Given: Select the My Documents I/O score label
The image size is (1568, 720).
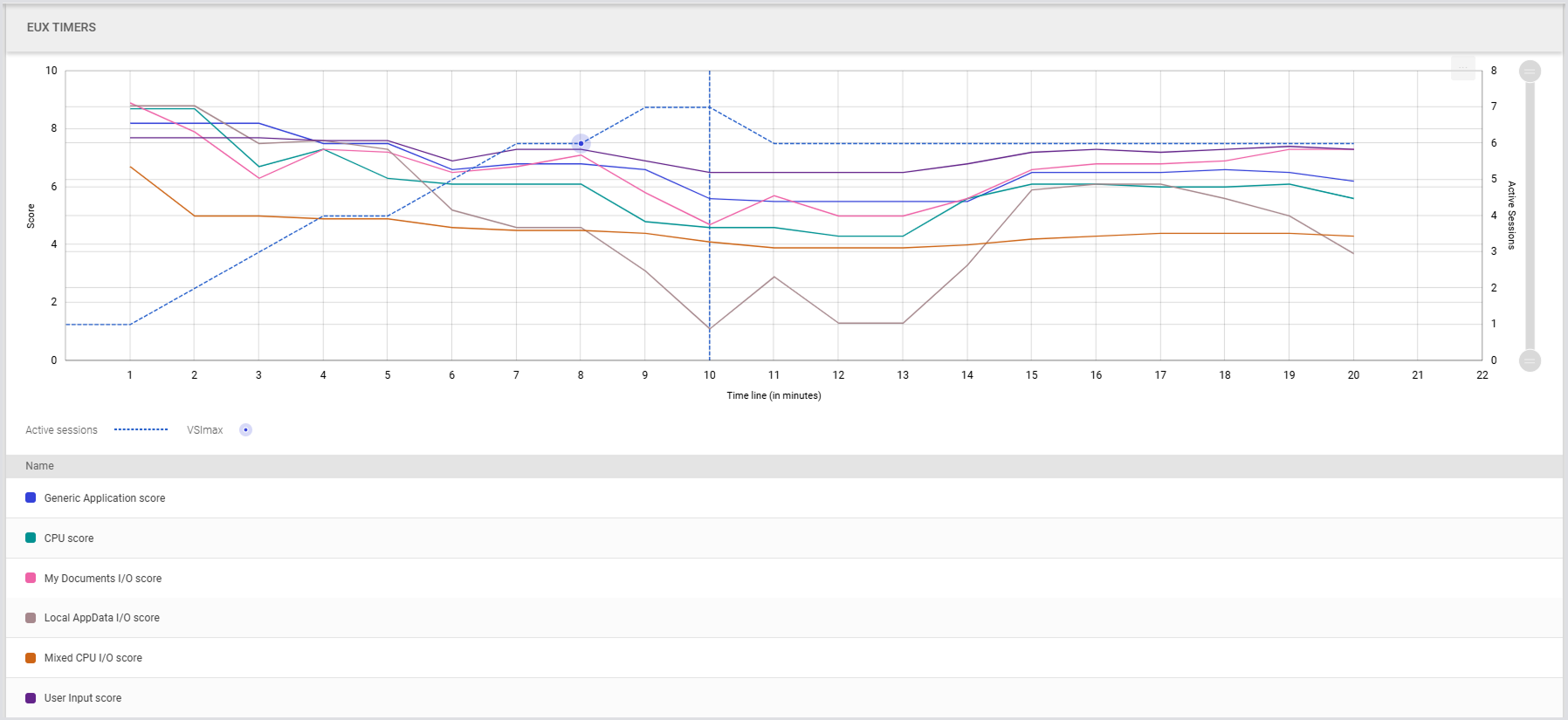Looking at the screenshot, I should (x=103, y=579).
